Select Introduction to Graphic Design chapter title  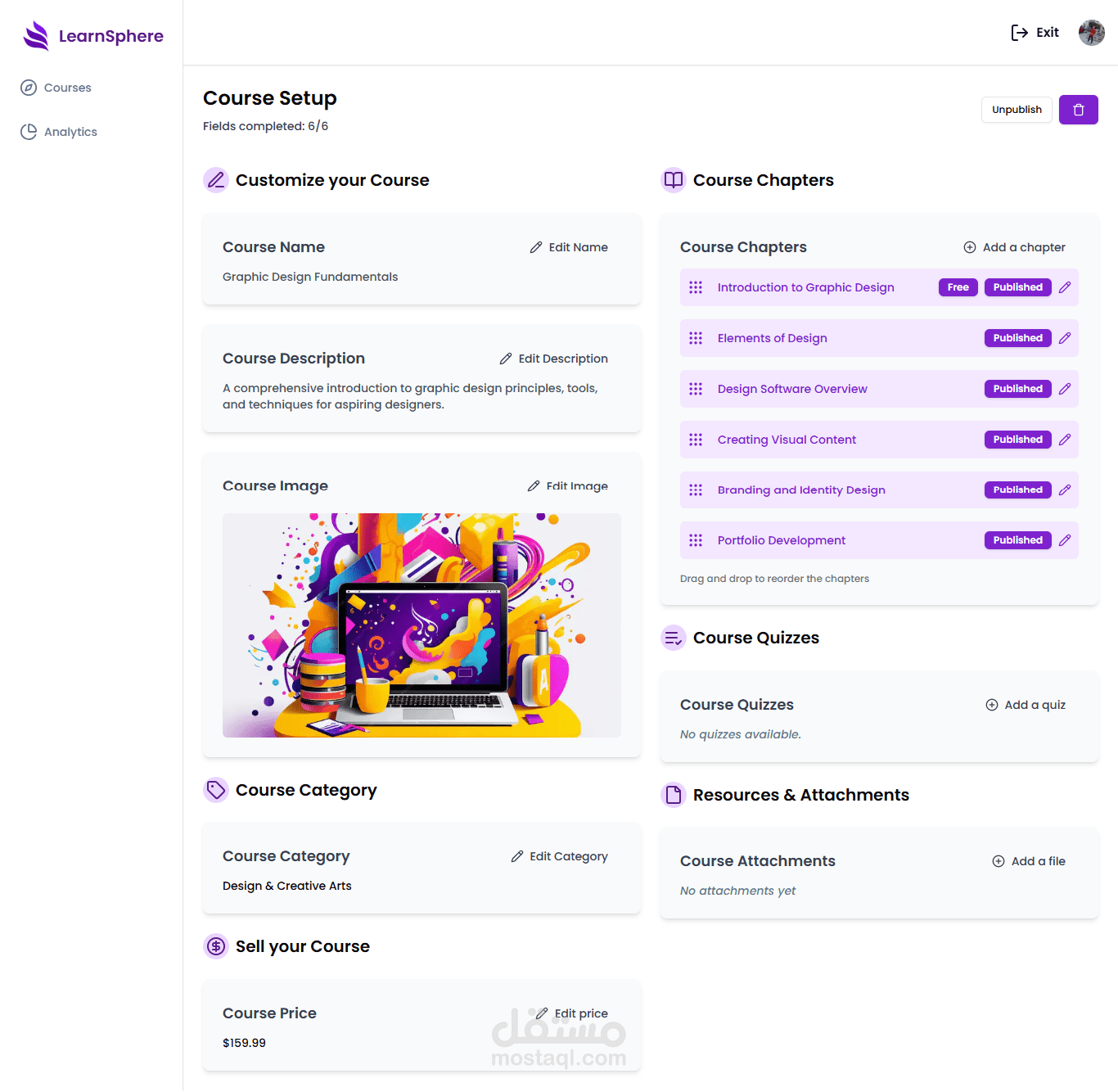click(x=805, y=287)
